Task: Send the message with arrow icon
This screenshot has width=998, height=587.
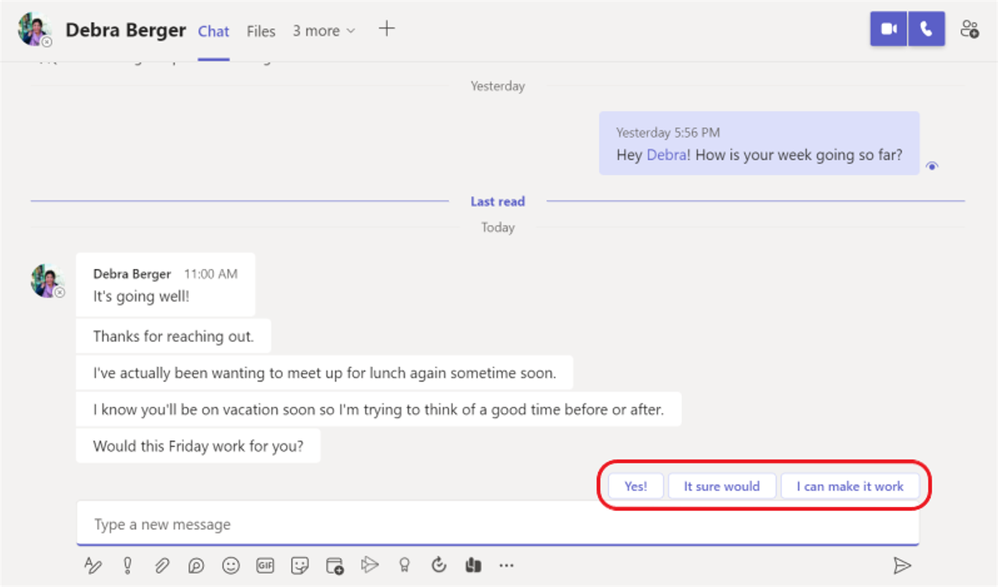Action: coord(902,565)
